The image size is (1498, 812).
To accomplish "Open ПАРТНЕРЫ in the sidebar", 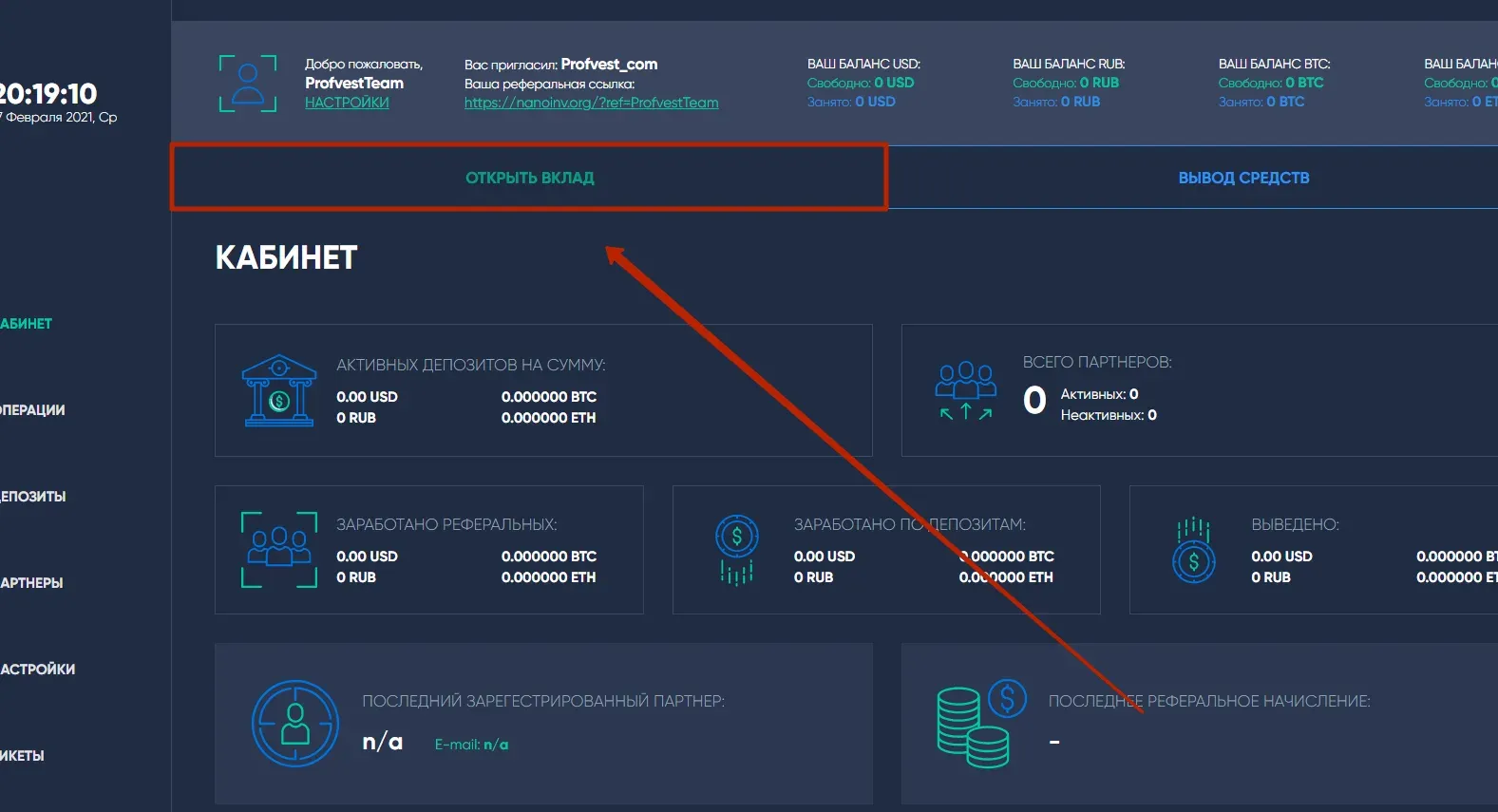I will pos(31,583).
